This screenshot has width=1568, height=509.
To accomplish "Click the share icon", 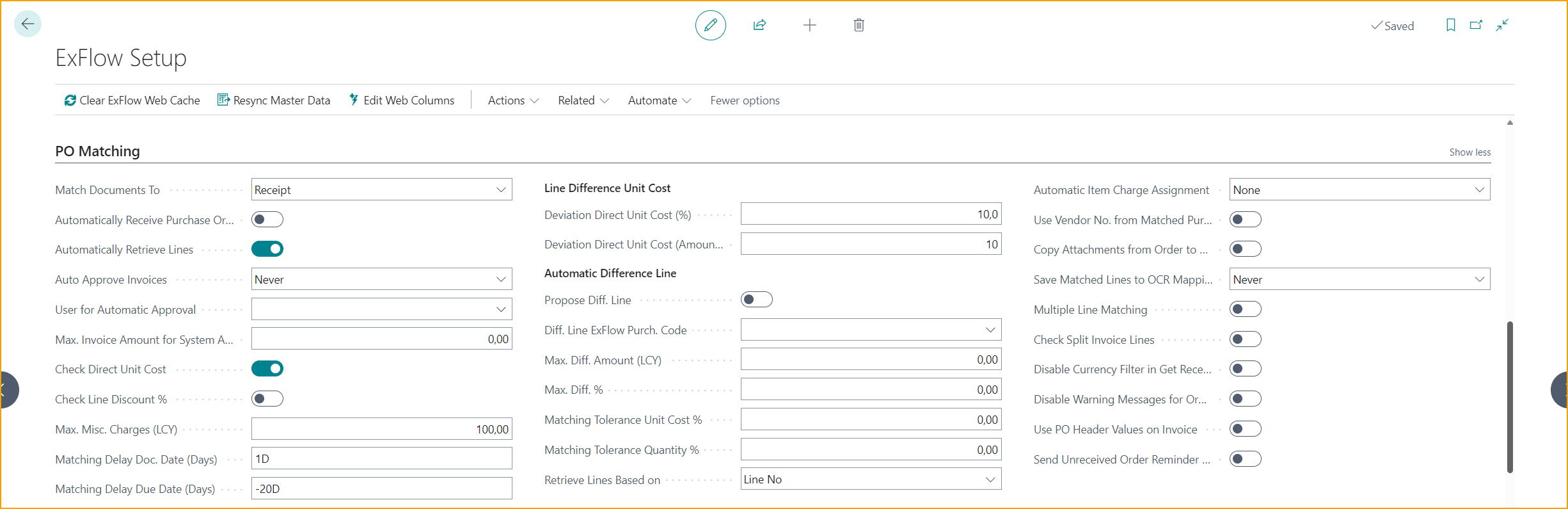I will tap(759, 25).
